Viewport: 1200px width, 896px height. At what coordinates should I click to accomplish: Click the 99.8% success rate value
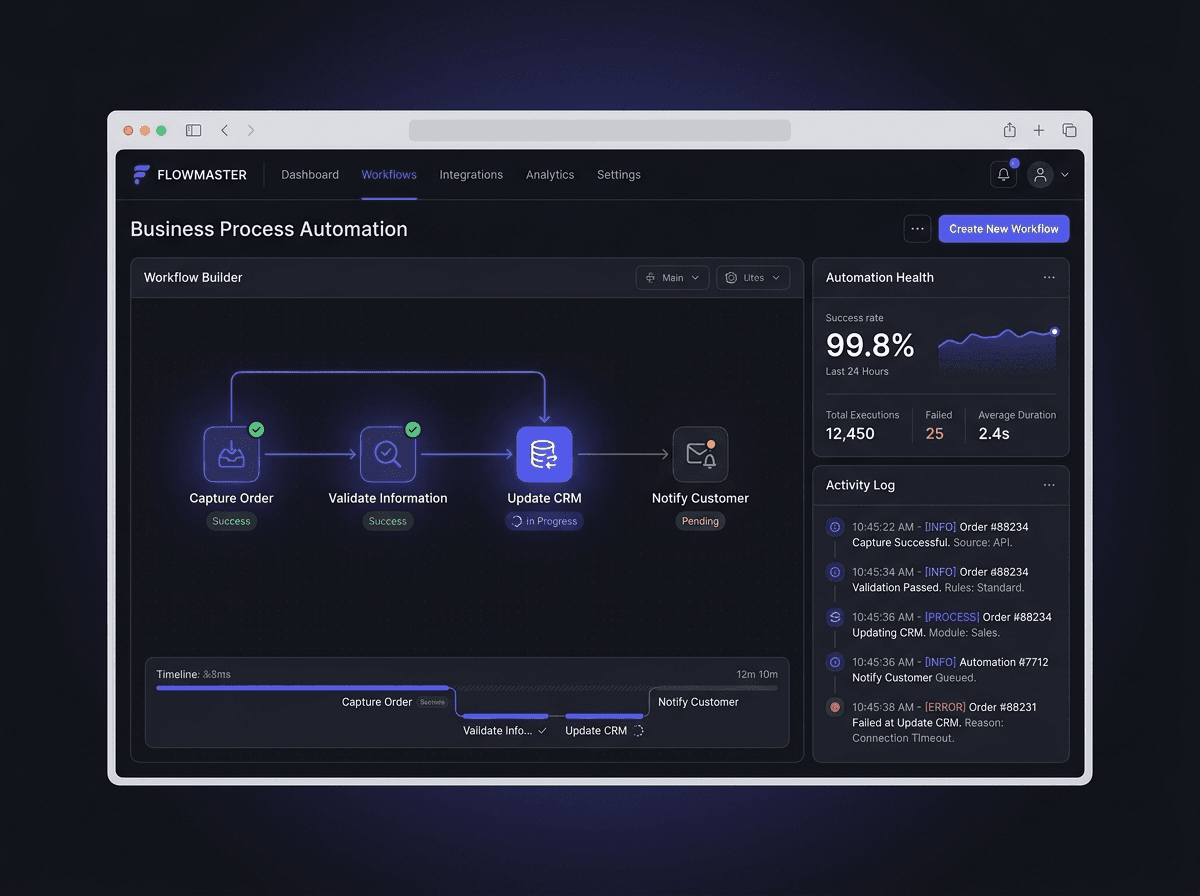[870, 346]
